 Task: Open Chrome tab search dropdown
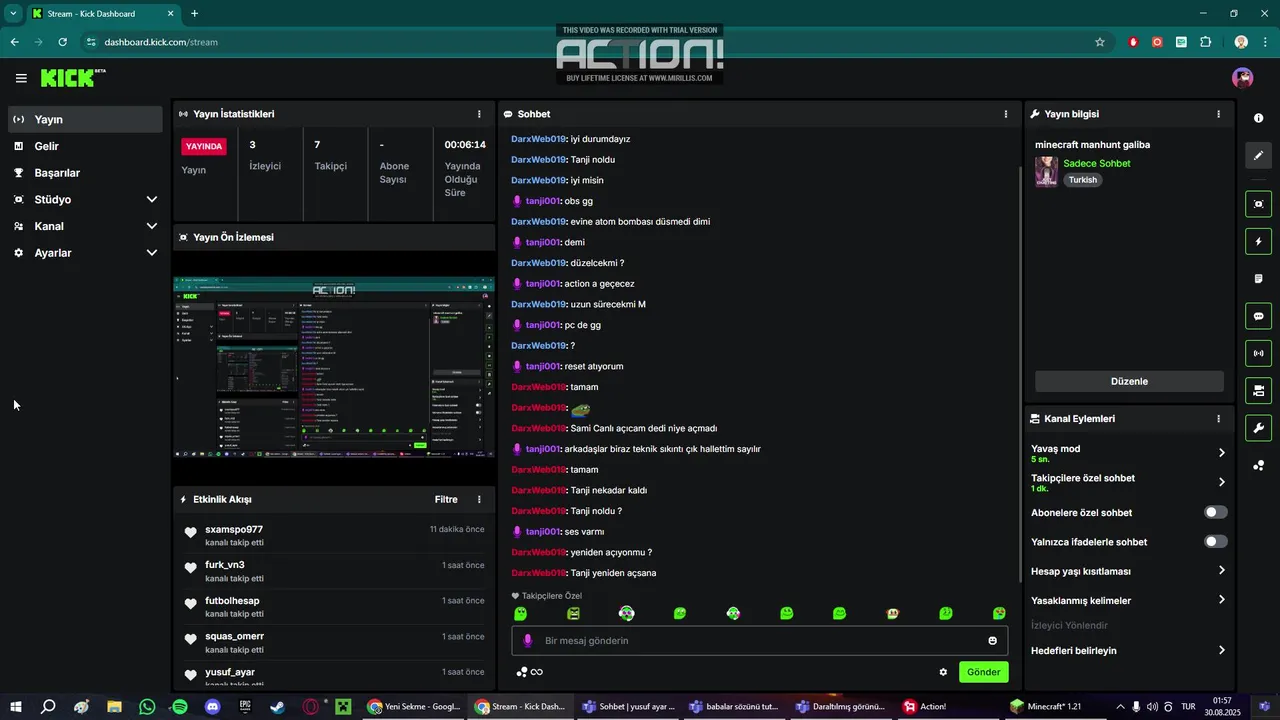13,13
